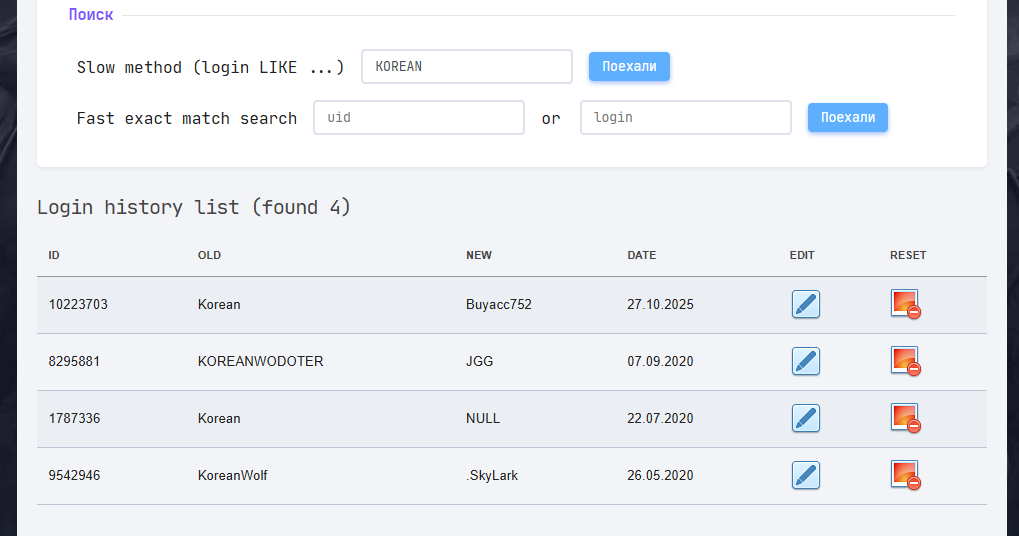Click the OLD column header
This screenshot has height=536, width=1019.
pyautogui.click(x=209, y=255)
